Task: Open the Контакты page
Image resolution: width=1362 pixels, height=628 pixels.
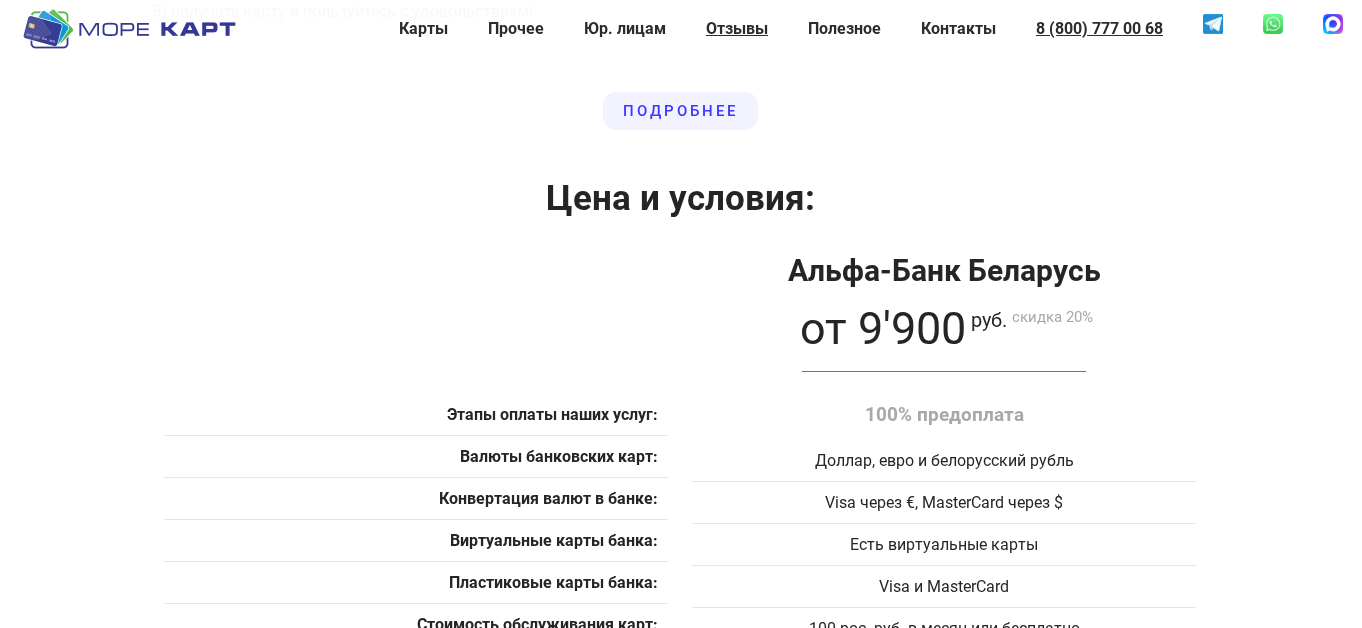Action: coord(958,28)
